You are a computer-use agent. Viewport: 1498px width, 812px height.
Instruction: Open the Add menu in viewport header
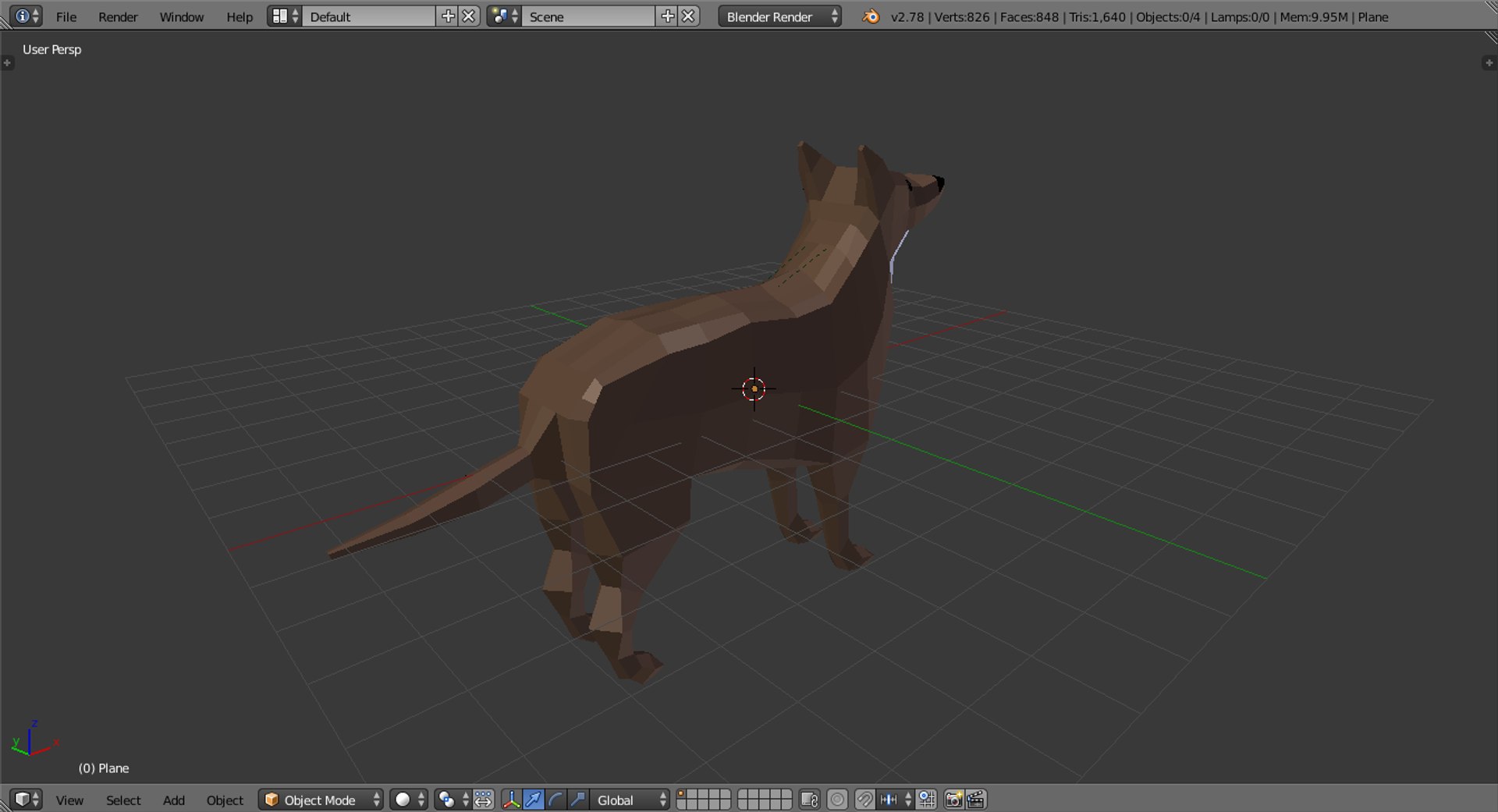tap(174, 800)
